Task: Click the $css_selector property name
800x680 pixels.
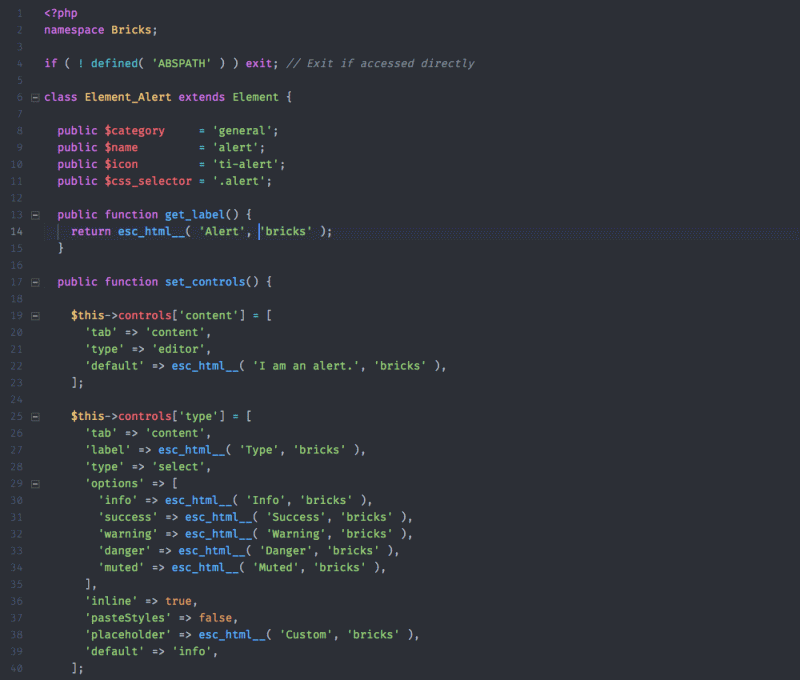Action: [147, 180]
